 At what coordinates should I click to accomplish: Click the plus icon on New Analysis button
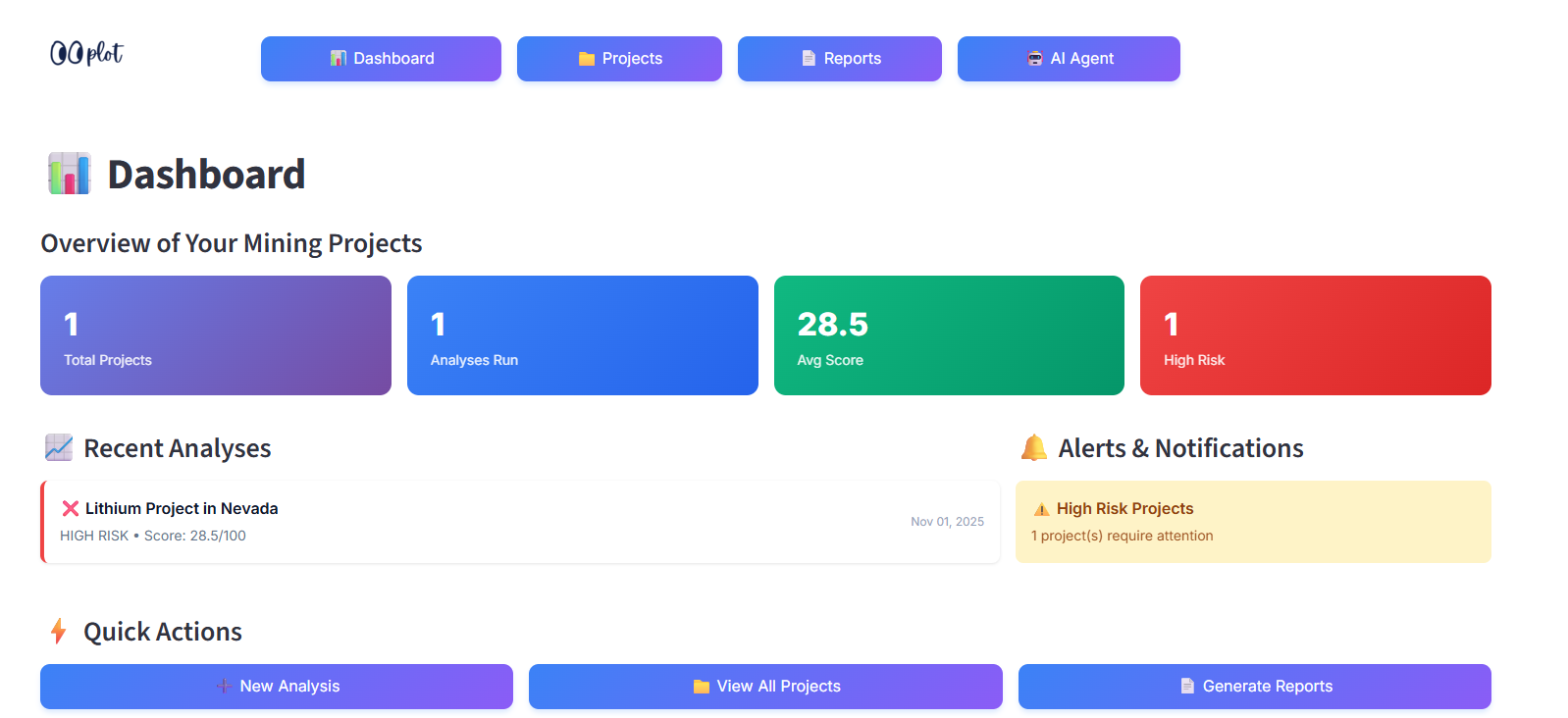pyautogui.click(x=224, y=687)
